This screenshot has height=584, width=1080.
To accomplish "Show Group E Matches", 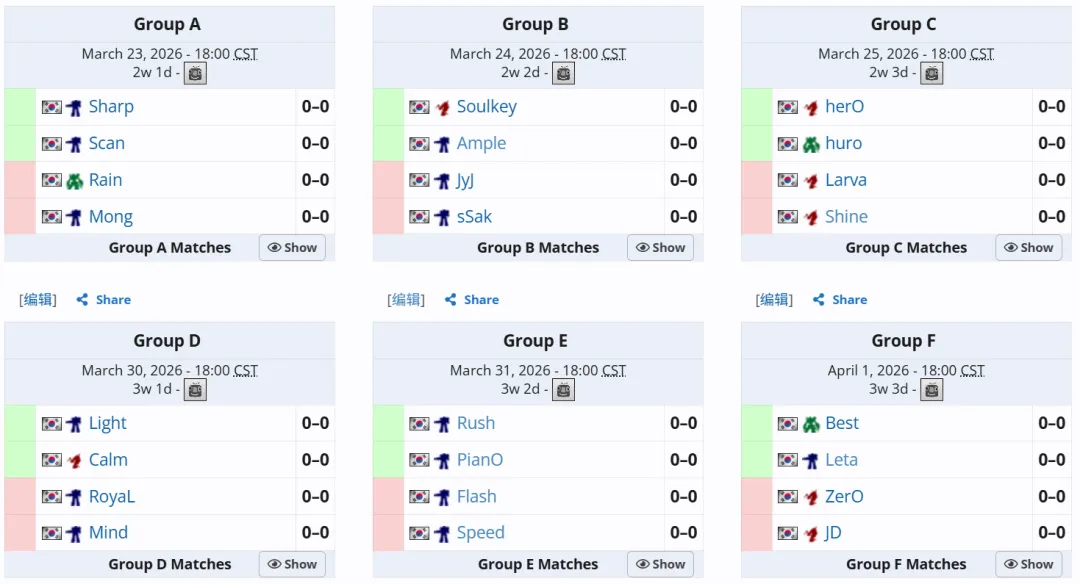I will point(660,565).
